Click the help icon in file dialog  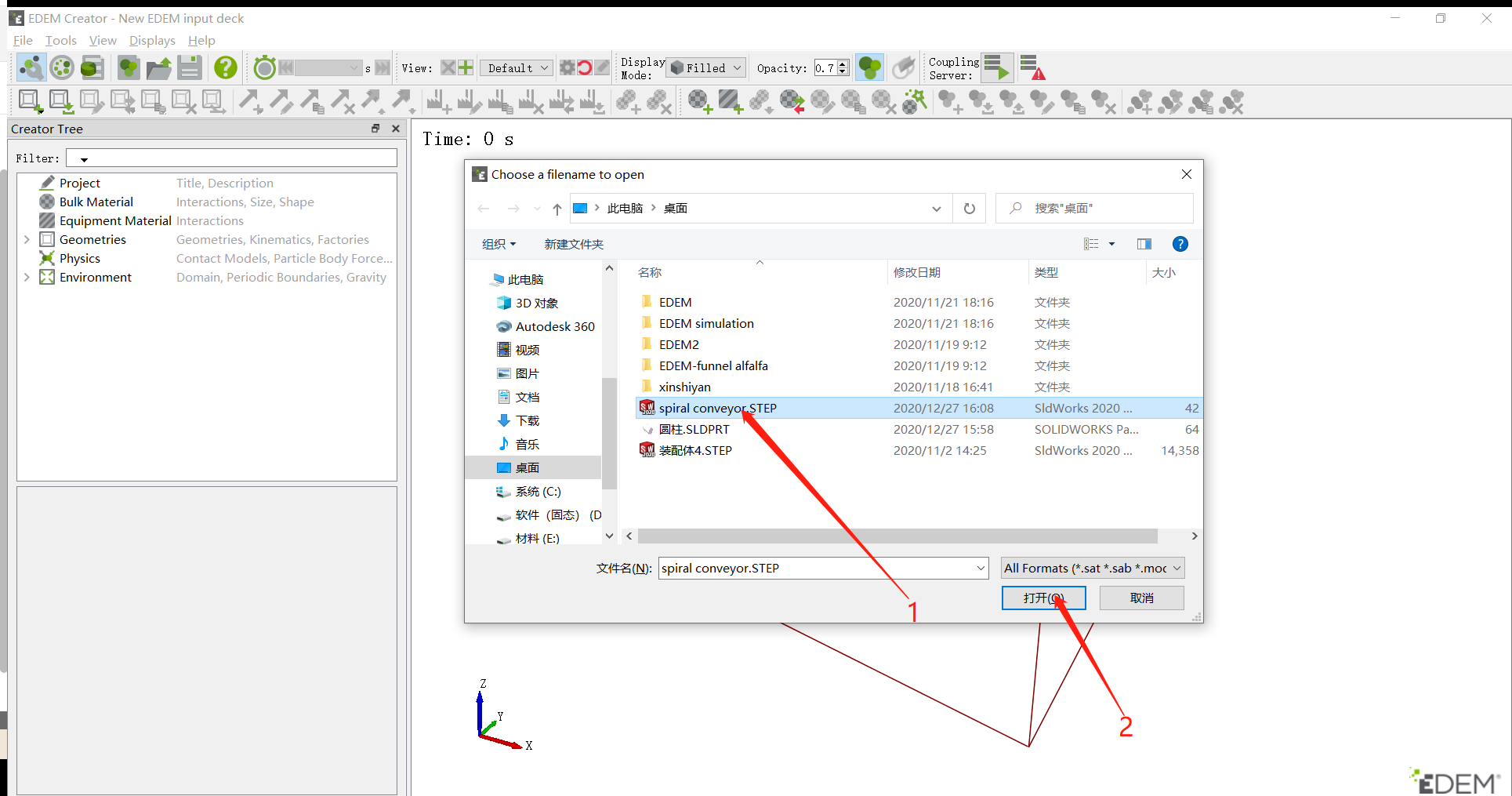click(1180, 244)
